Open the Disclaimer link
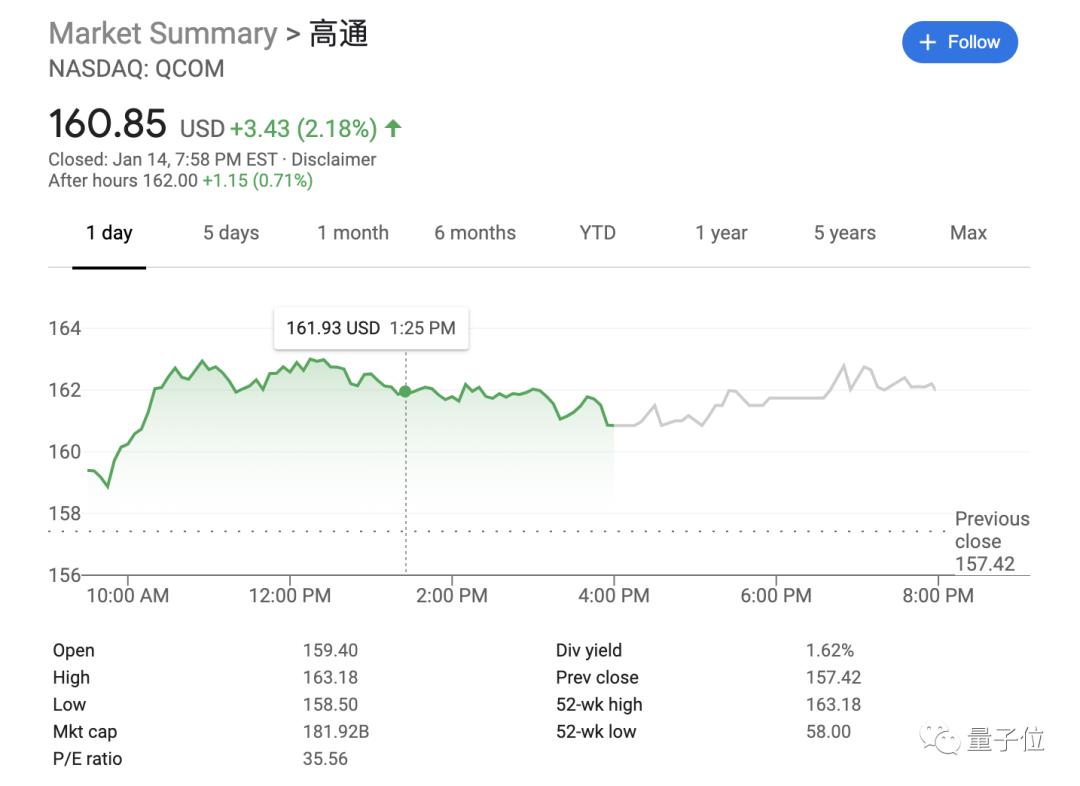This screenshot has height=786, width=1080. point(334,159)
